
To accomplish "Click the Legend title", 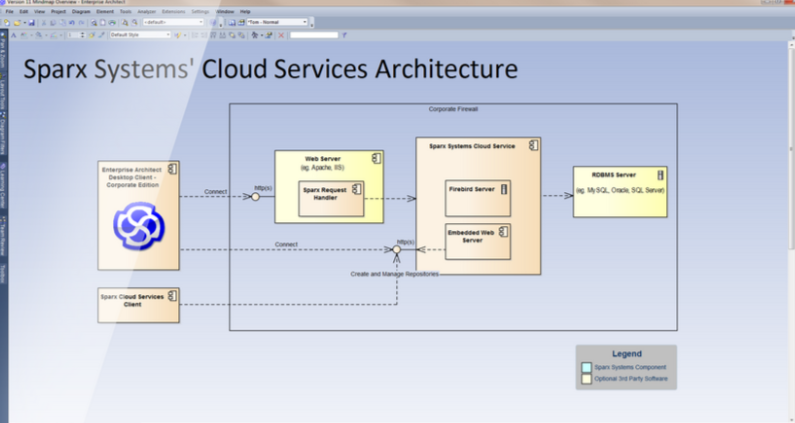I will pyautogui.click(x=627, y=354).
